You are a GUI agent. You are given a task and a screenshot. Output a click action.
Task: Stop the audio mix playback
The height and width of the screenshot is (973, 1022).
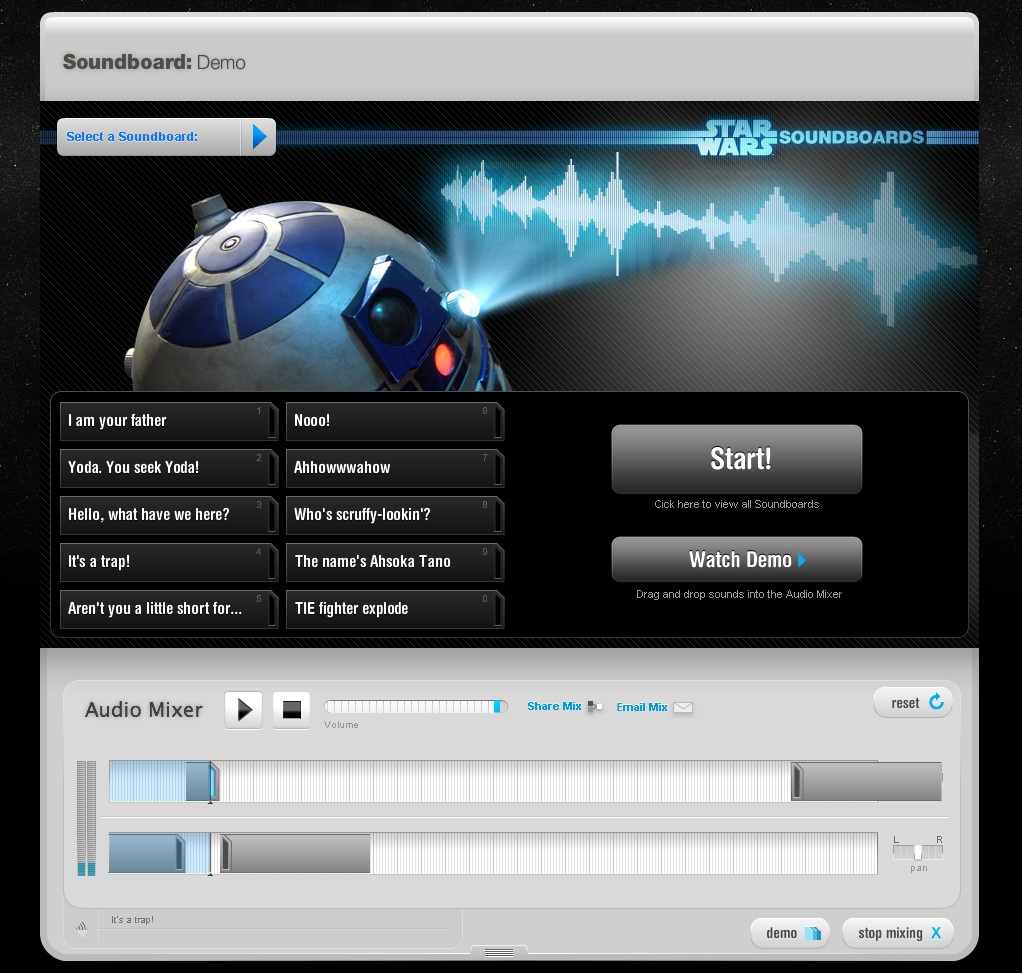(x=291, y=710)
